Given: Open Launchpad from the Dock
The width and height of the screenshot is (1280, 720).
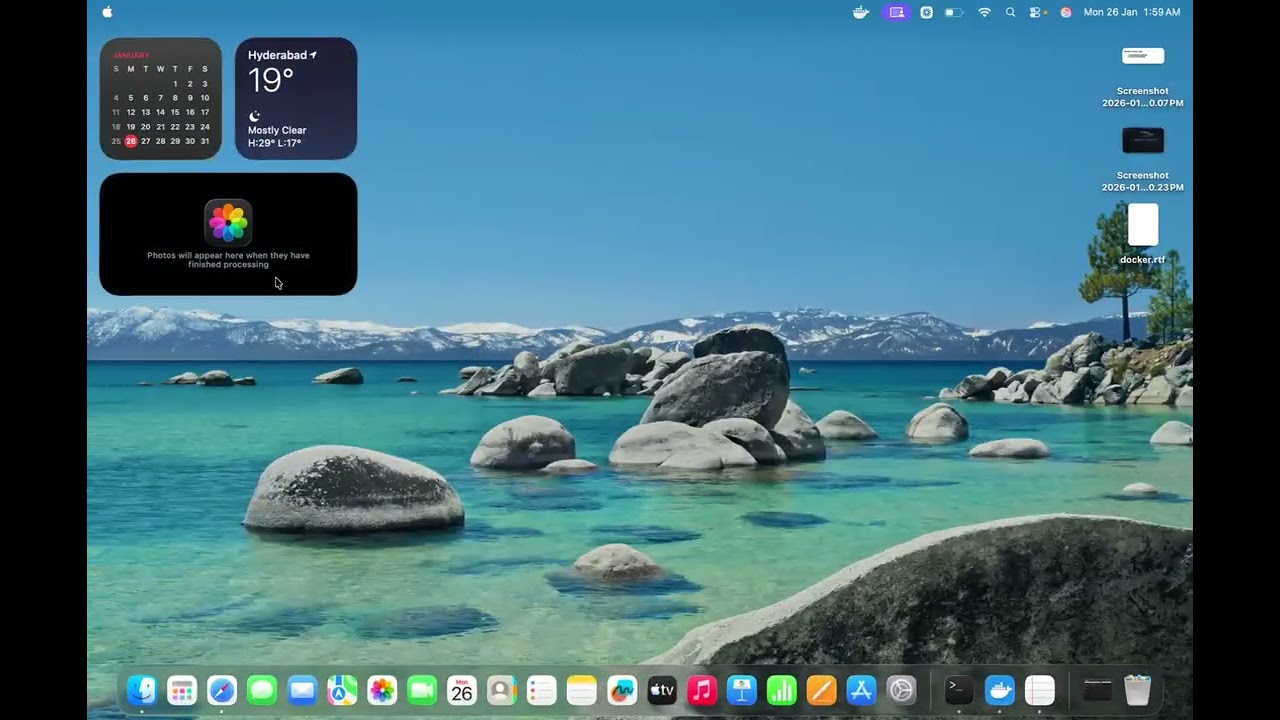Looking at the screenshot, I should click(x=182, y=690).
